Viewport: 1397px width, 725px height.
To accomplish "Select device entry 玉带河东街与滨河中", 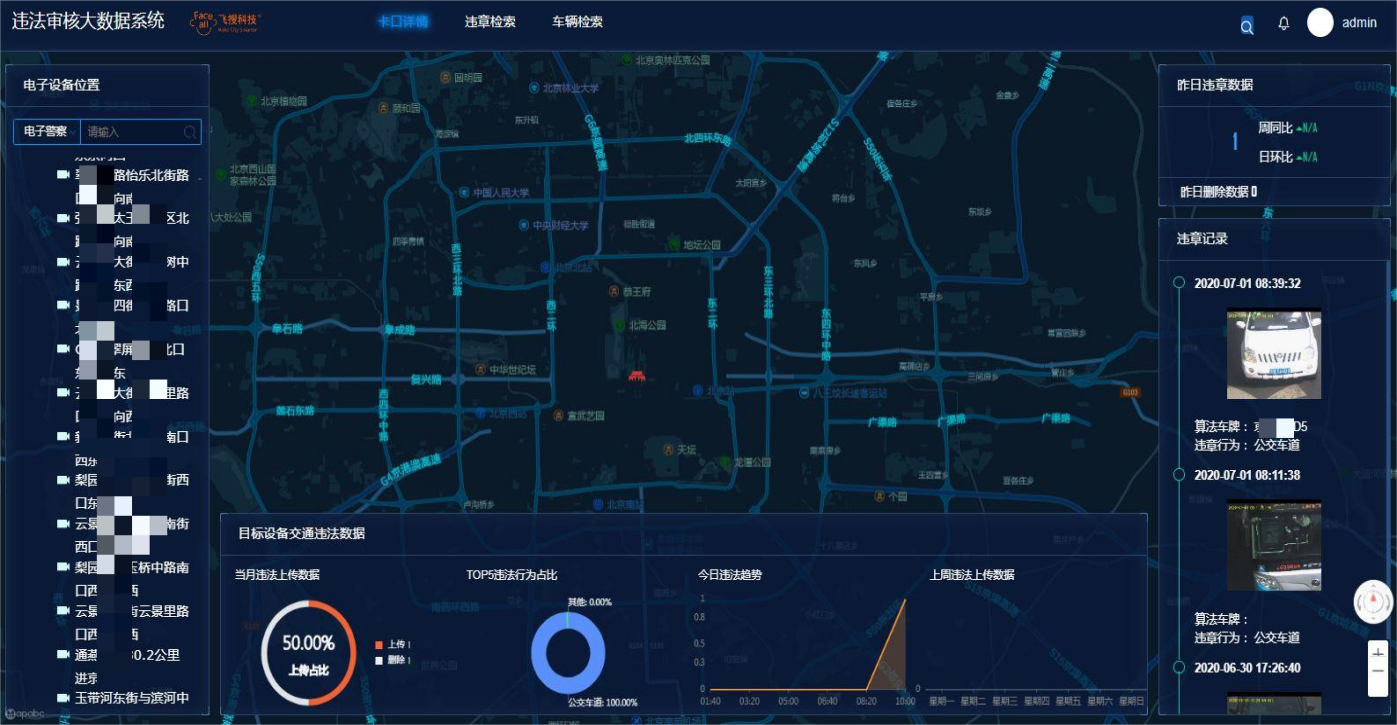I will pyautogui.click(x=132, y=698).
